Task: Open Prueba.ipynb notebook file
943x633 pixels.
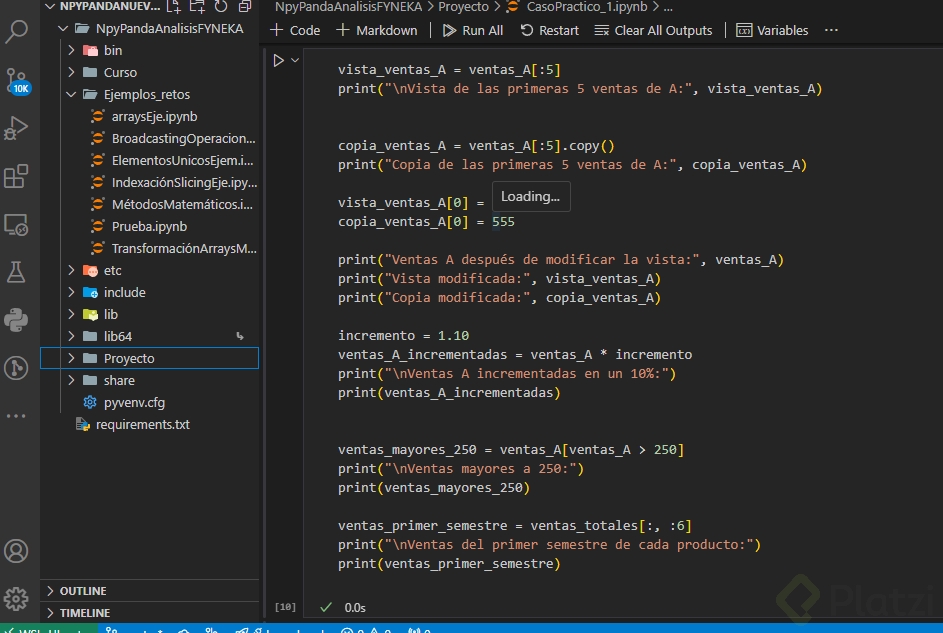Action: click(x=149, y=226)
